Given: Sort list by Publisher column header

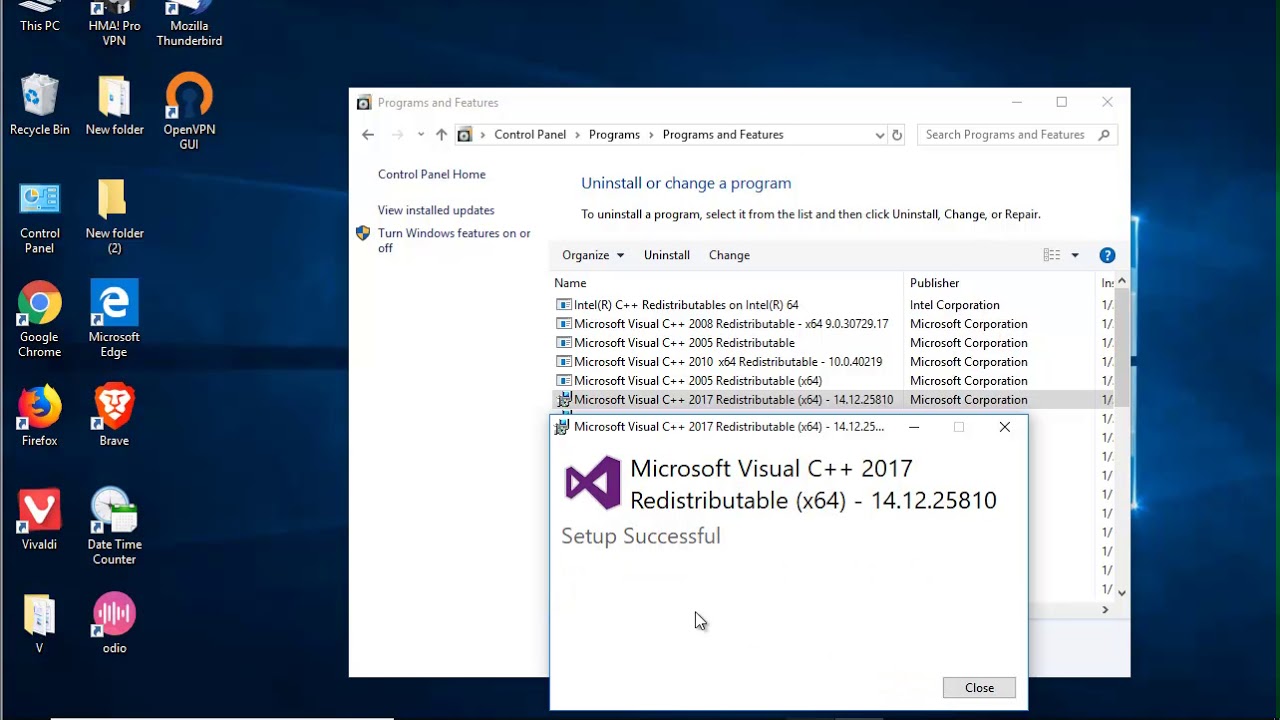Looking at the screenshot, I should click(1000, 283).
